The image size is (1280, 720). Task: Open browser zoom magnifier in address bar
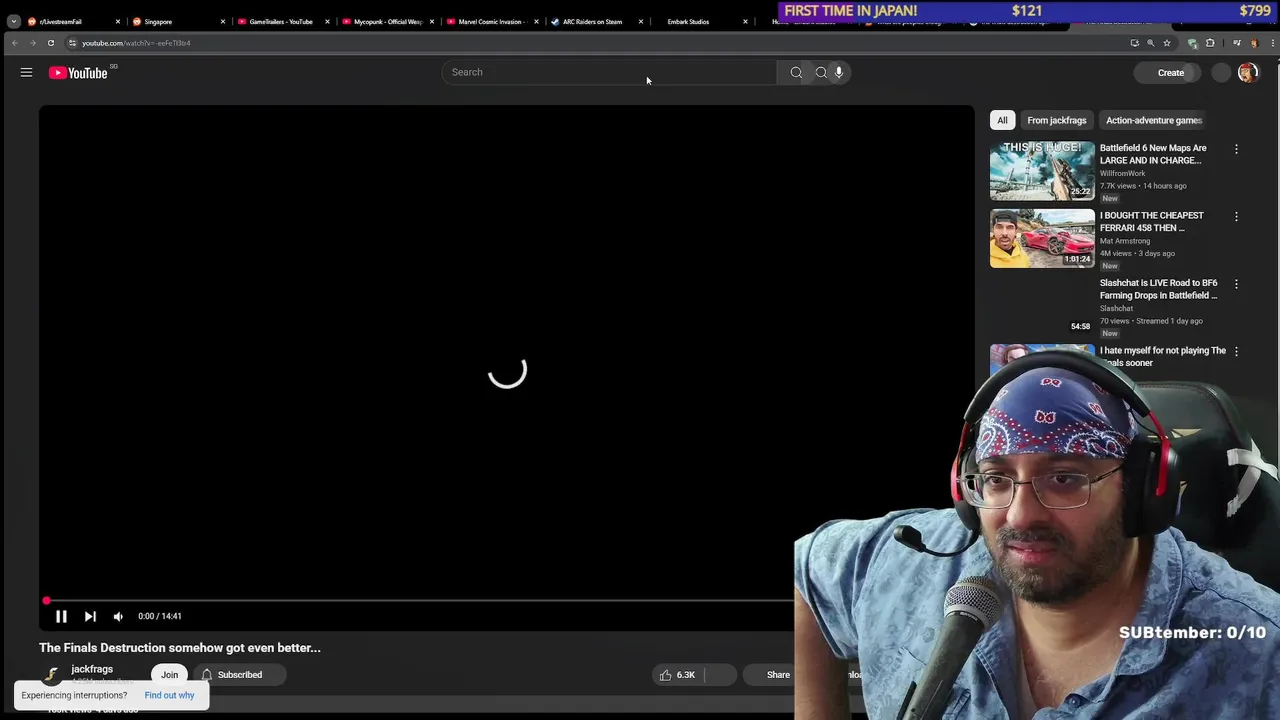1150,43
